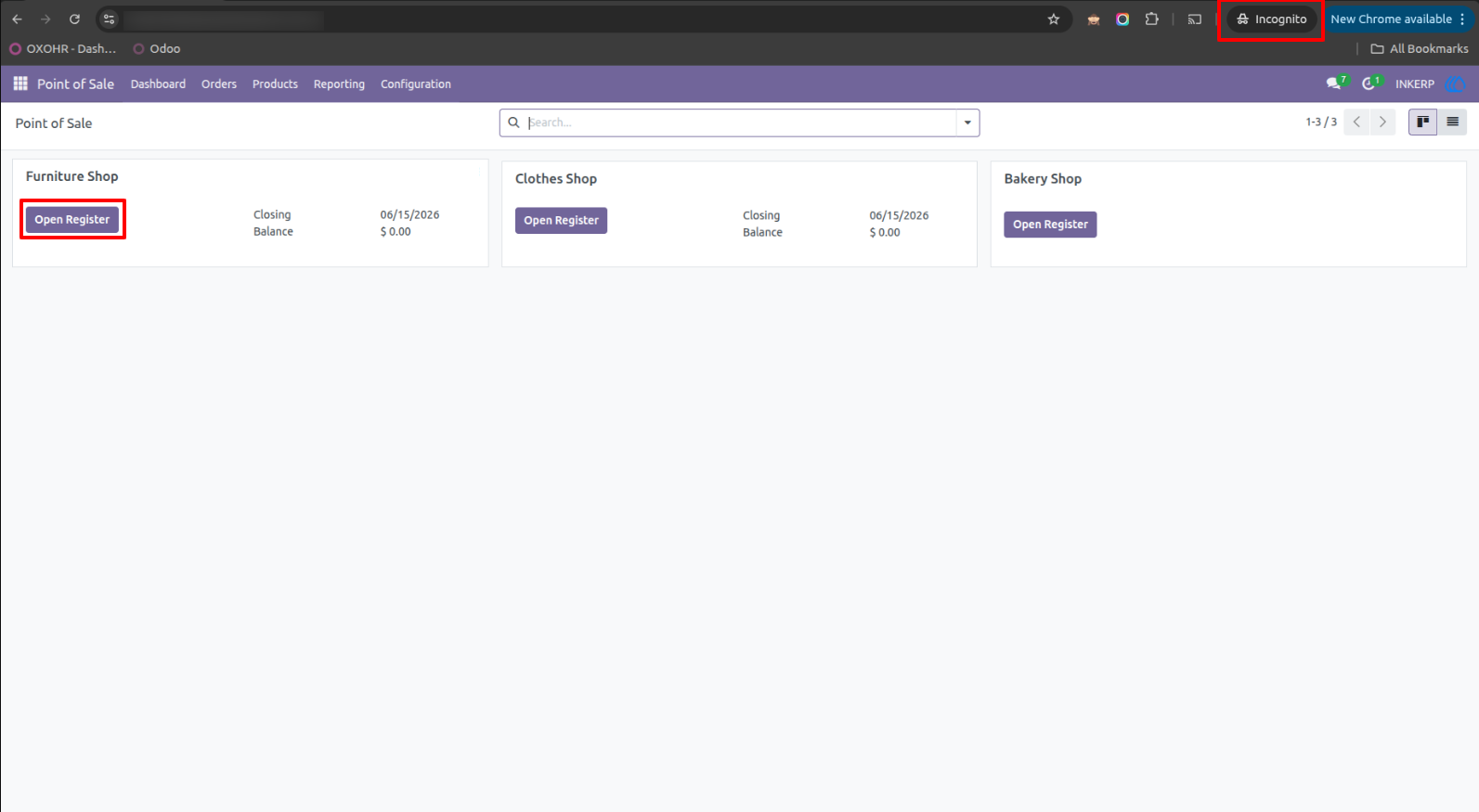Open the Products menu
Image resolution: width=1479 pixels, height=812 pixels.
(x=275, y=84)
